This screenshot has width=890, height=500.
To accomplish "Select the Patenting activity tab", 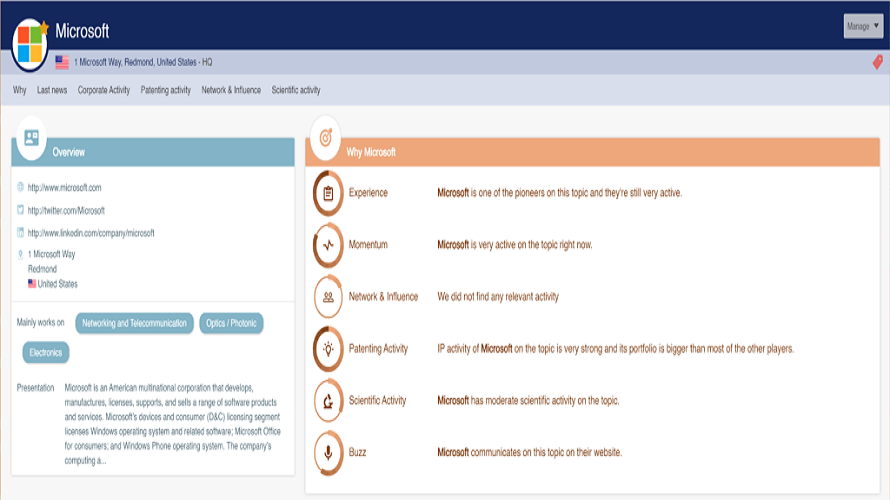I will (x=166, y=90).
